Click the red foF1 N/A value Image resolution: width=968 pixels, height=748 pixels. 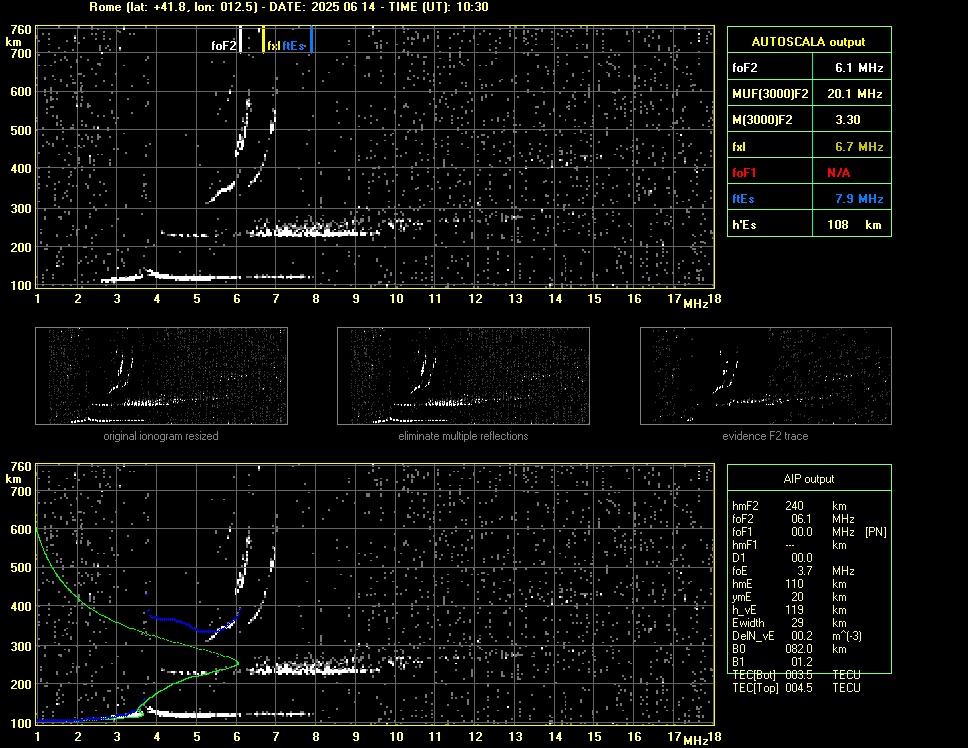(838, 173)
